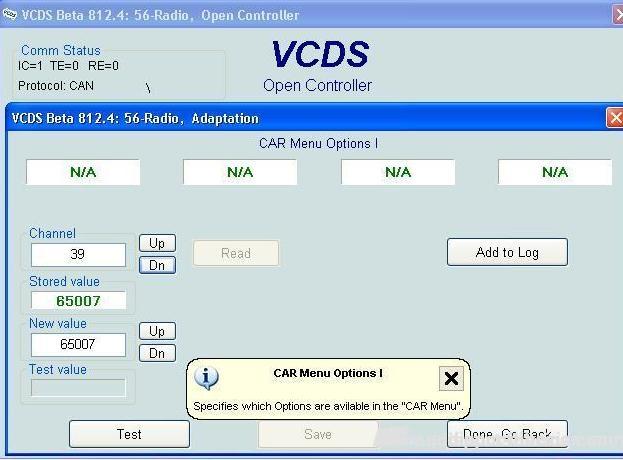Click the Channel label
Screen dimensions: 623x460
[x=52, y=233]
